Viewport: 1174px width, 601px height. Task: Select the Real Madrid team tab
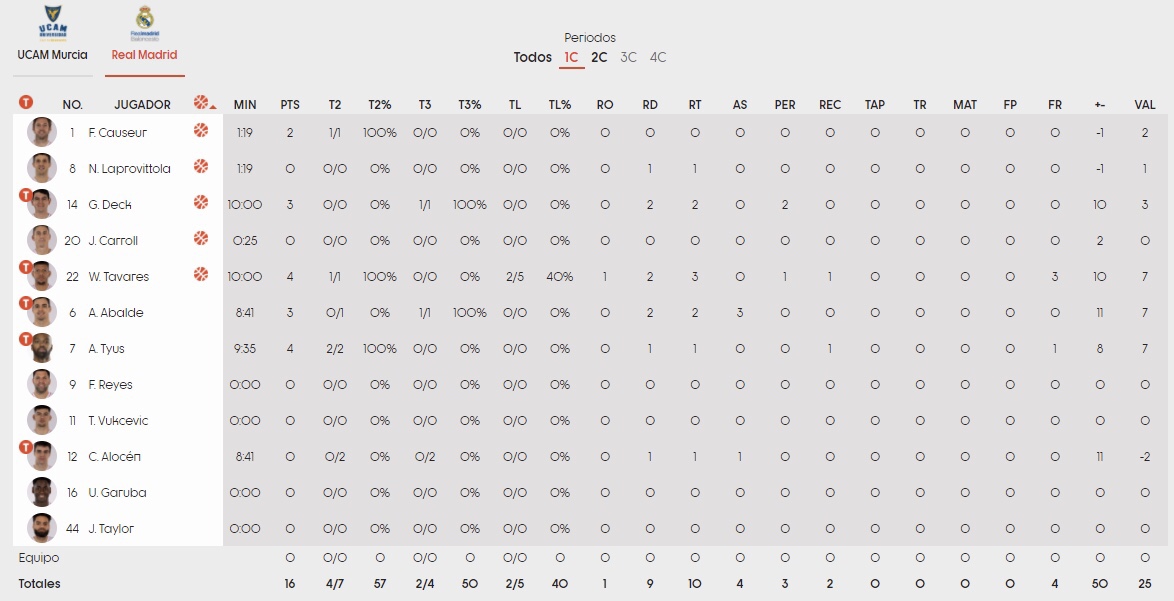pyautogui.click(x=145, y=55)
